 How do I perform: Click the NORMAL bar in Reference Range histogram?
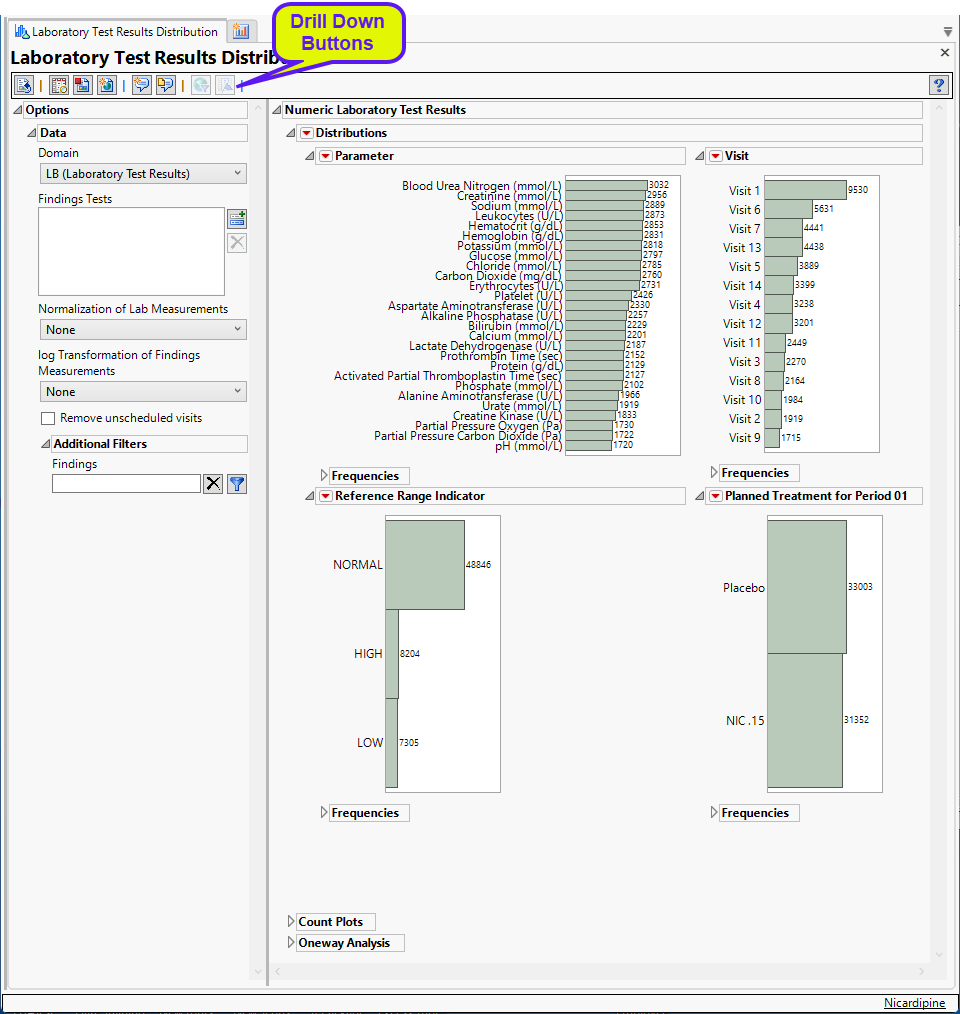click(424, 564)
